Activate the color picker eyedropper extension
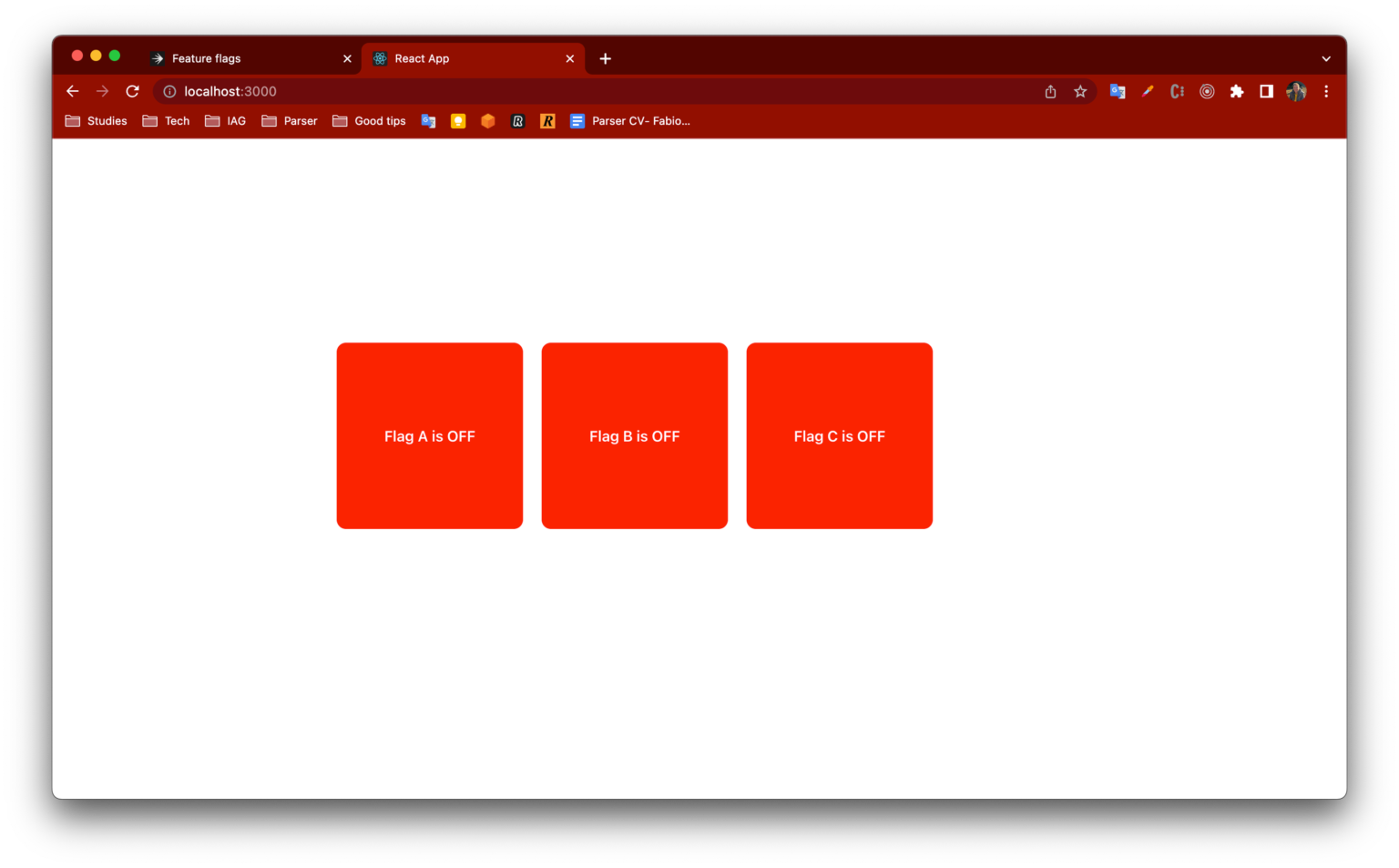 tap(1148, 91)
